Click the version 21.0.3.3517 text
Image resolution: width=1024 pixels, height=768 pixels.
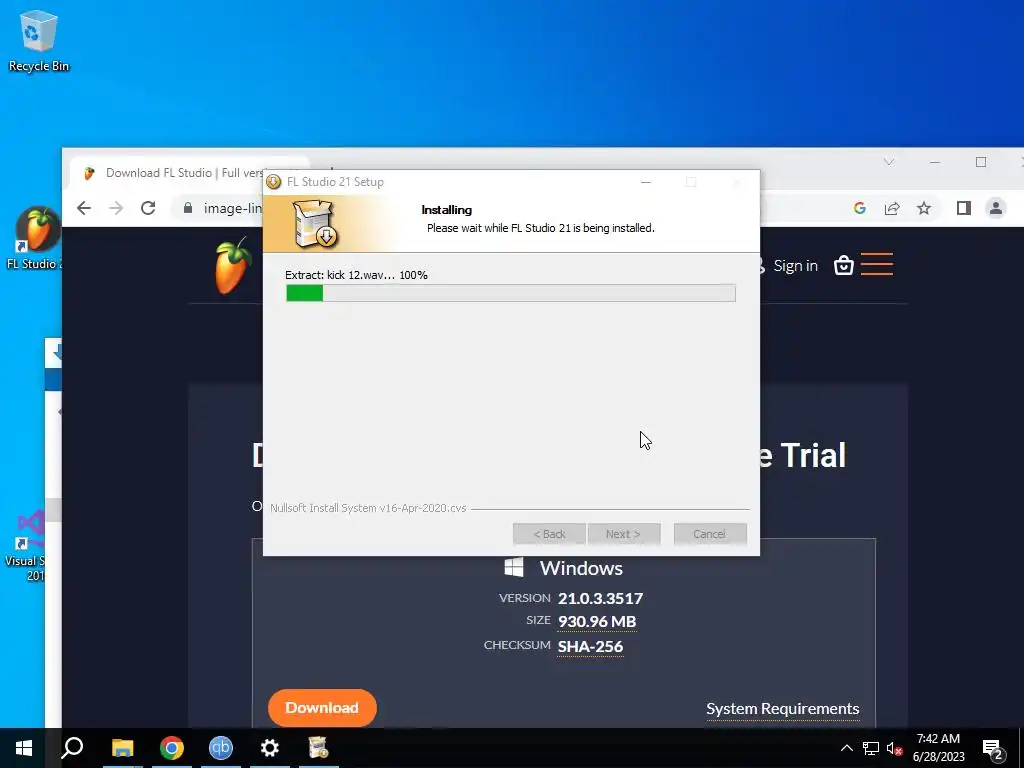(600, 598)
